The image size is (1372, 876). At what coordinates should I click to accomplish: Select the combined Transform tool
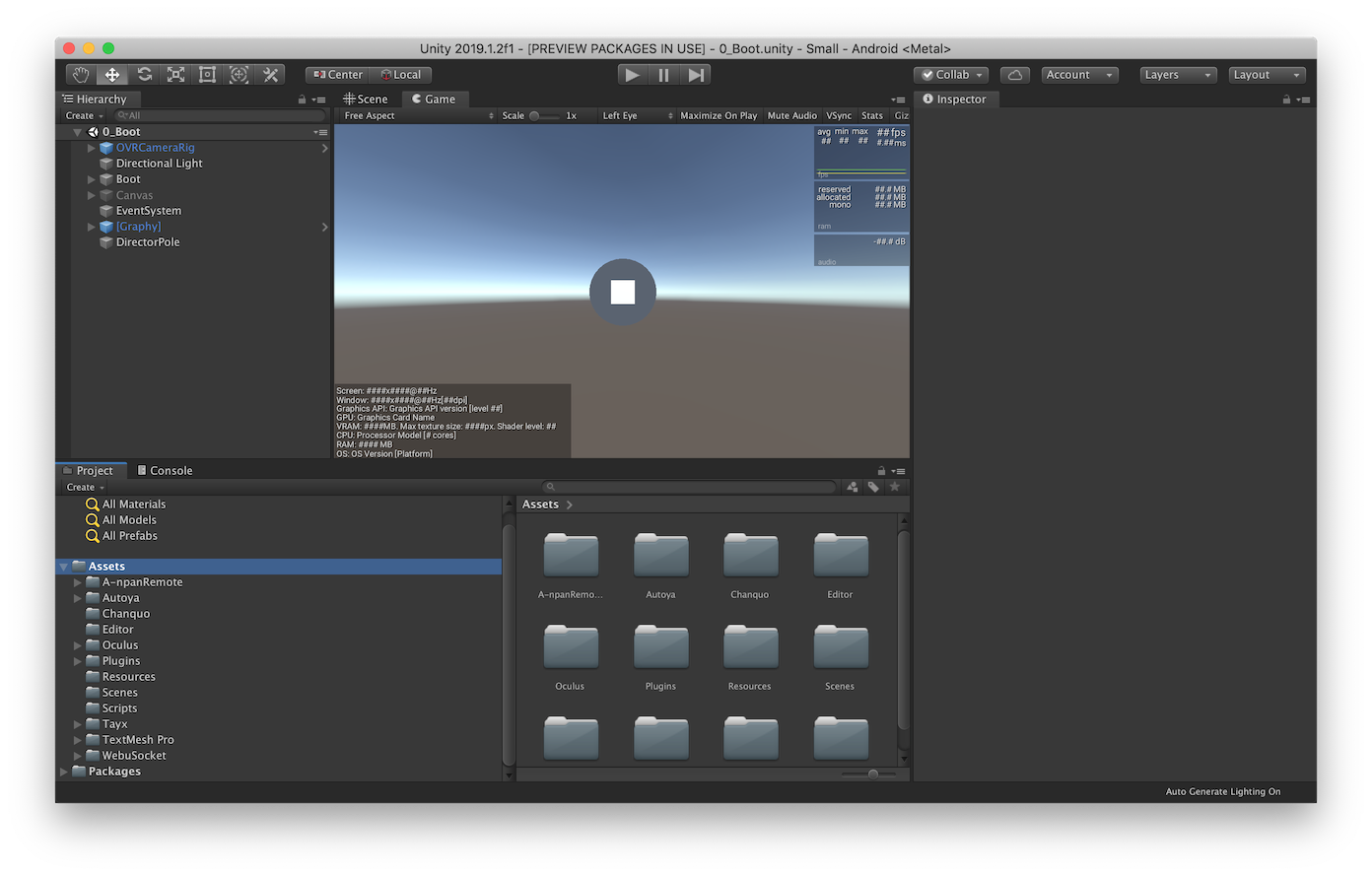[239, 75]
